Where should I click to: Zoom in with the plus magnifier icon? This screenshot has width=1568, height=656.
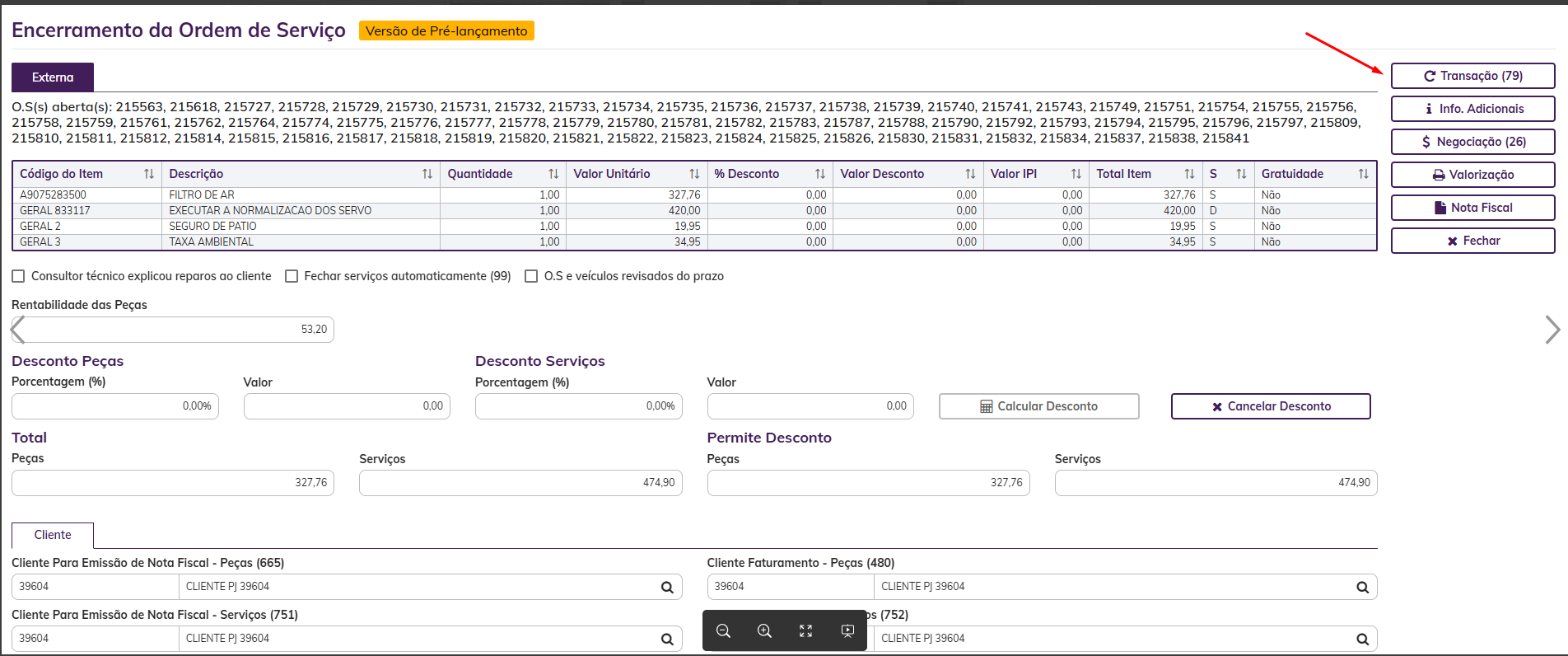click(765, 630)
